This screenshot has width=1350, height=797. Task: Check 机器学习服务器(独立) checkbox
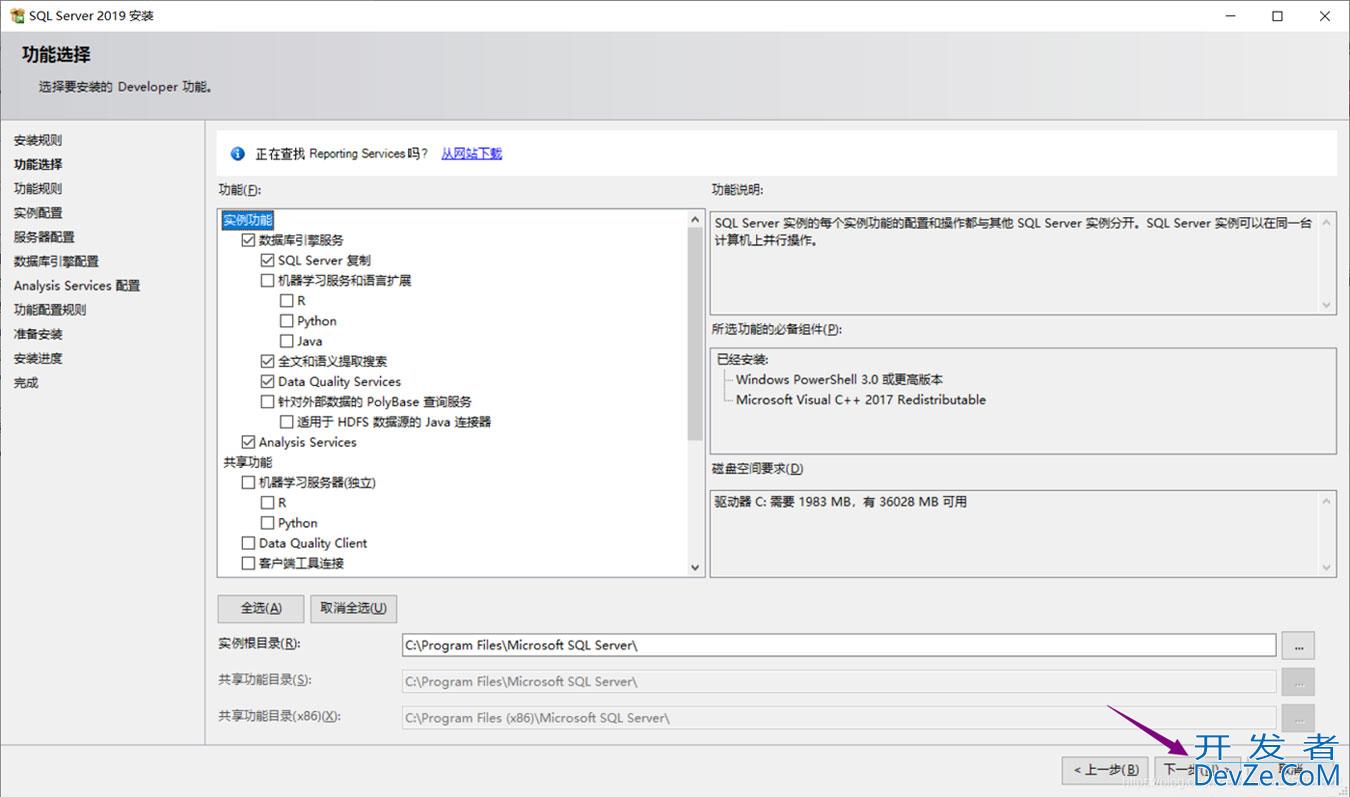click(248, 483)
